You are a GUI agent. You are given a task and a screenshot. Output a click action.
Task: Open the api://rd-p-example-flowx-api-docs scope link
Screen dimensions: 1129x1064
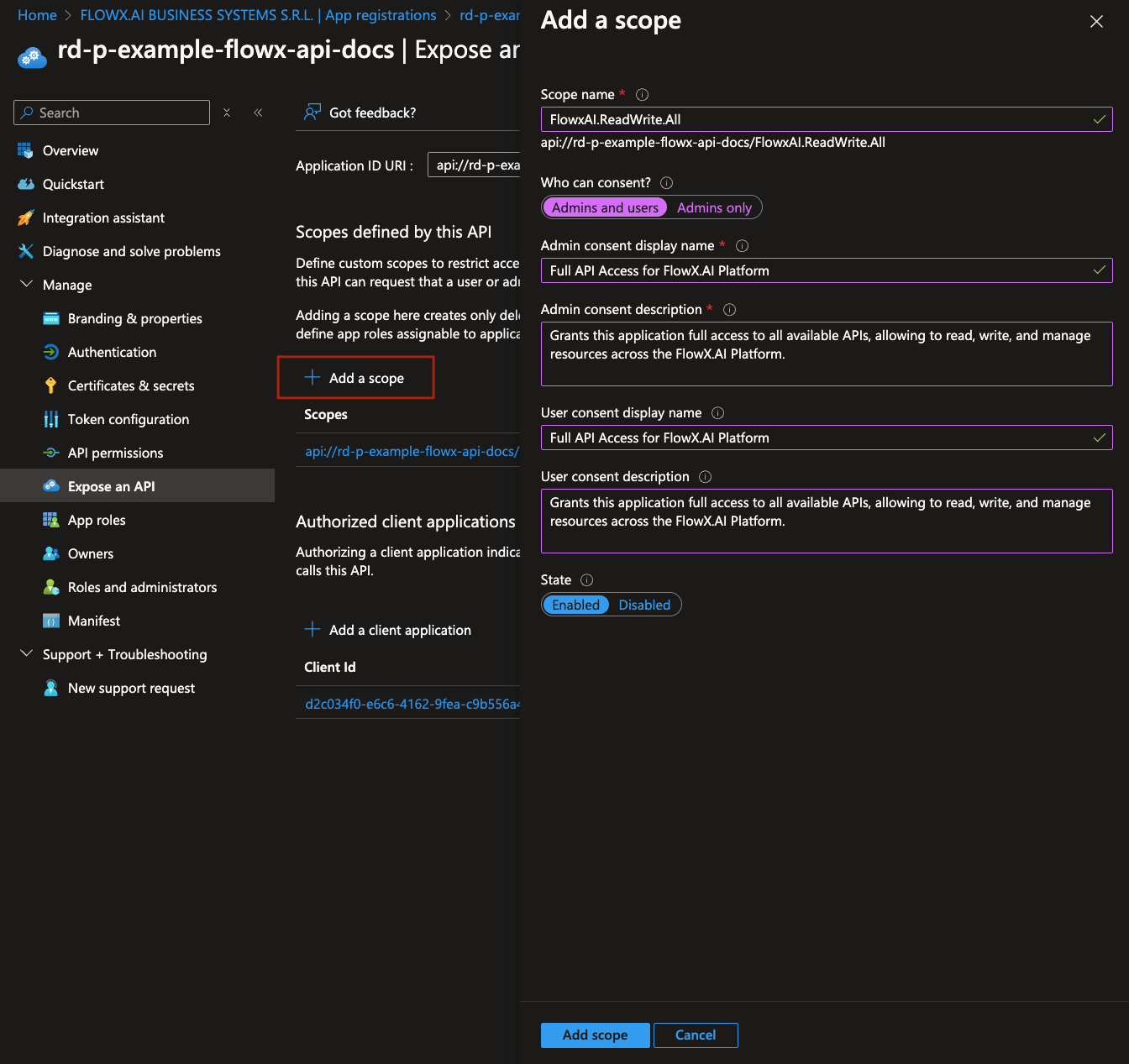click(x=412, y=452)
